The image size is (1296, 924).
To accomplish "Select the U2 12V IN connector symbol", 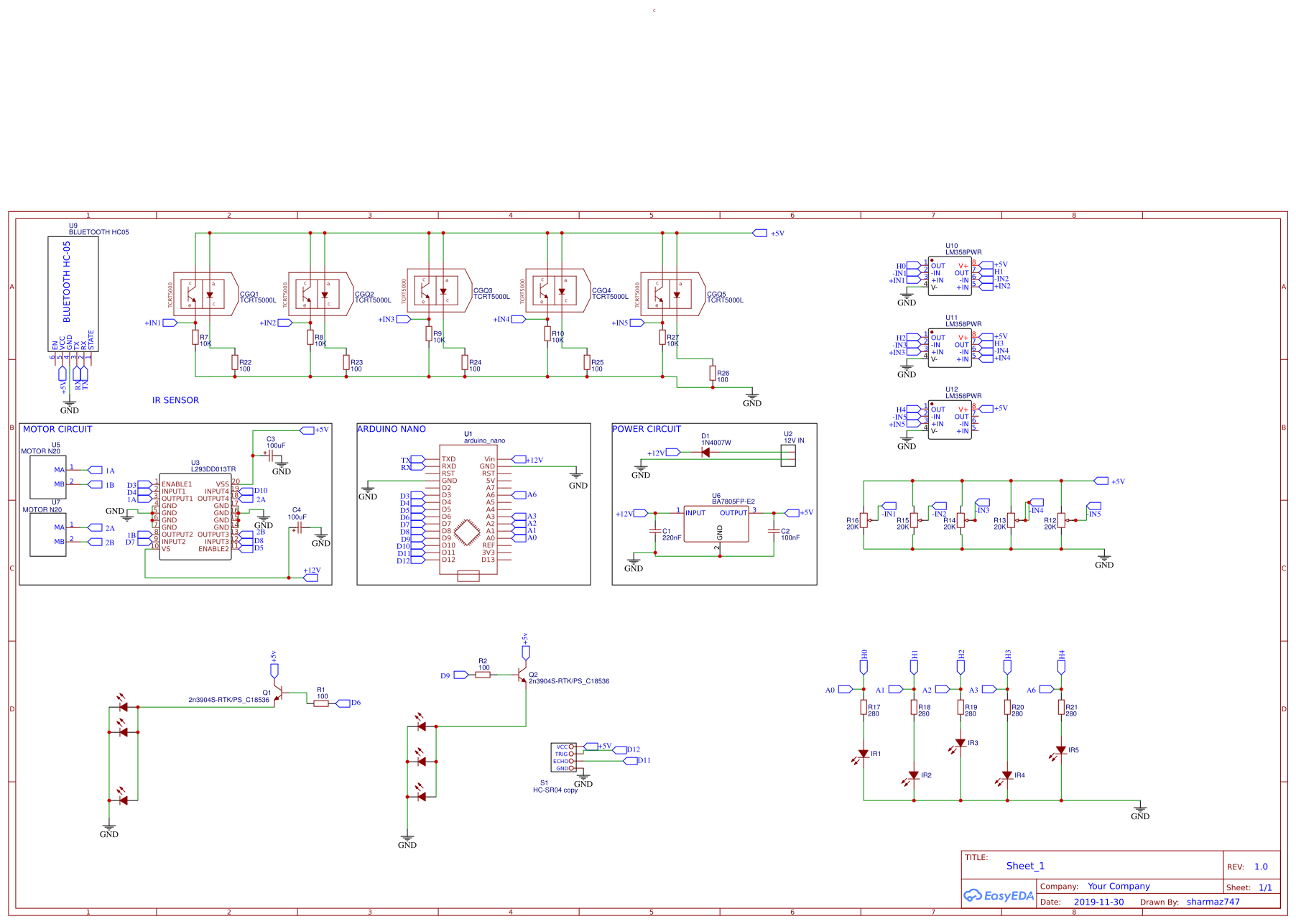I will [788, 456].
